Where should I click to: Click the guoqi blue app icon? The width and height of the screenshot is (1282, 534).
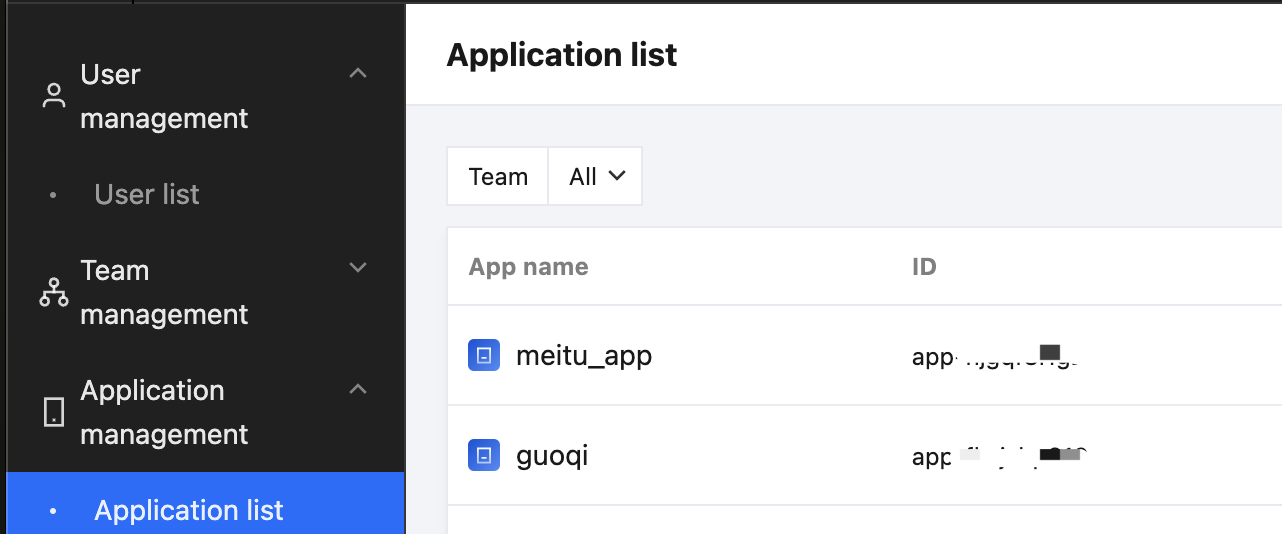click(484, 455)
